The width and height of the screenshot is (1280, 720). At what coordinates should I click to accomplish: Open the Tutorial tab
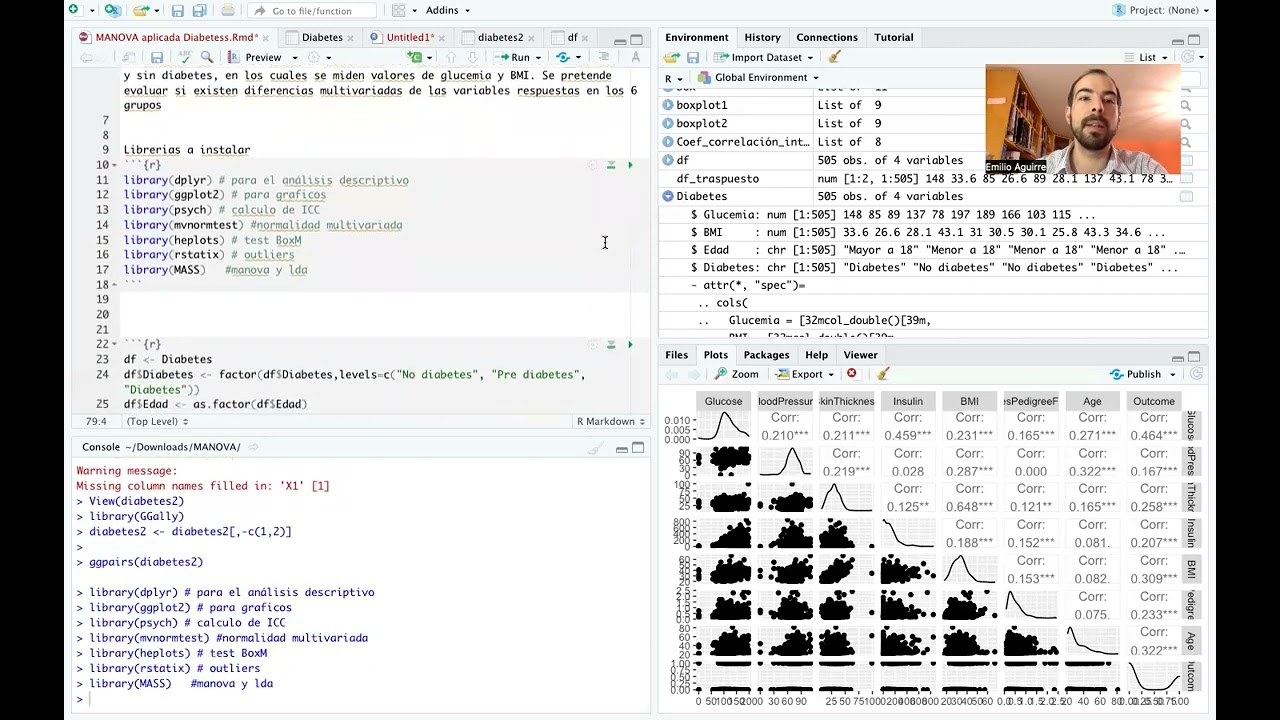(893, 37)
